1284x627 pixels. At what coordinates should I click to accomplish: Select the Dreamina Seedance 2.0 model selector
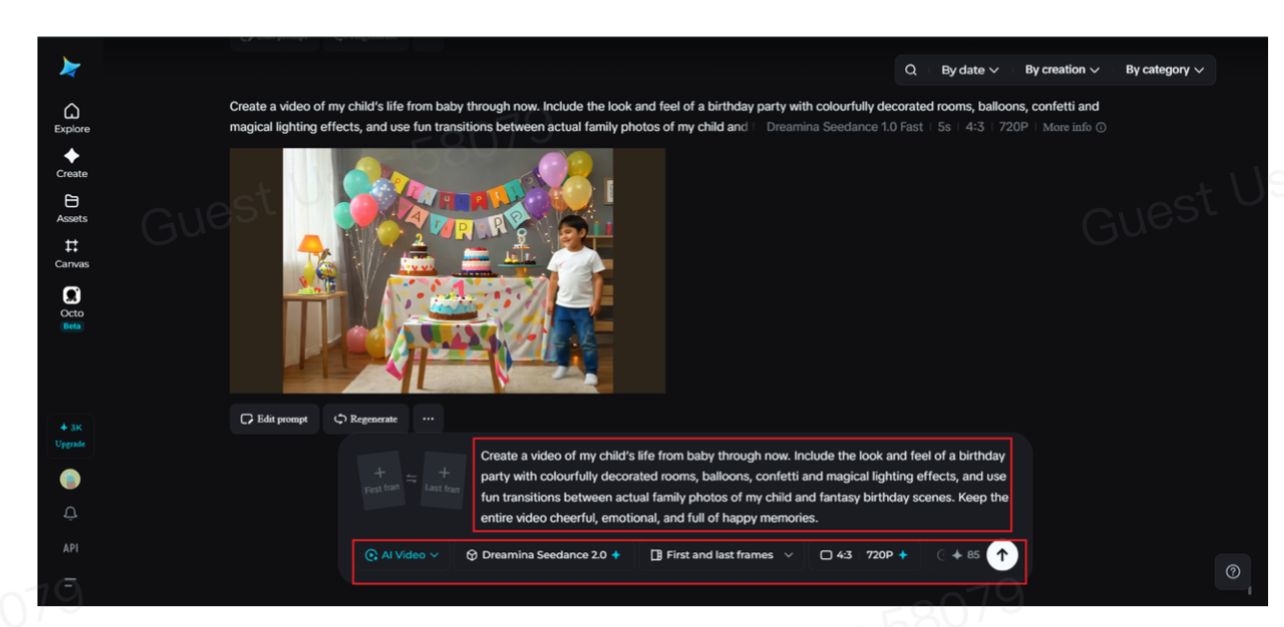(544, 555)
